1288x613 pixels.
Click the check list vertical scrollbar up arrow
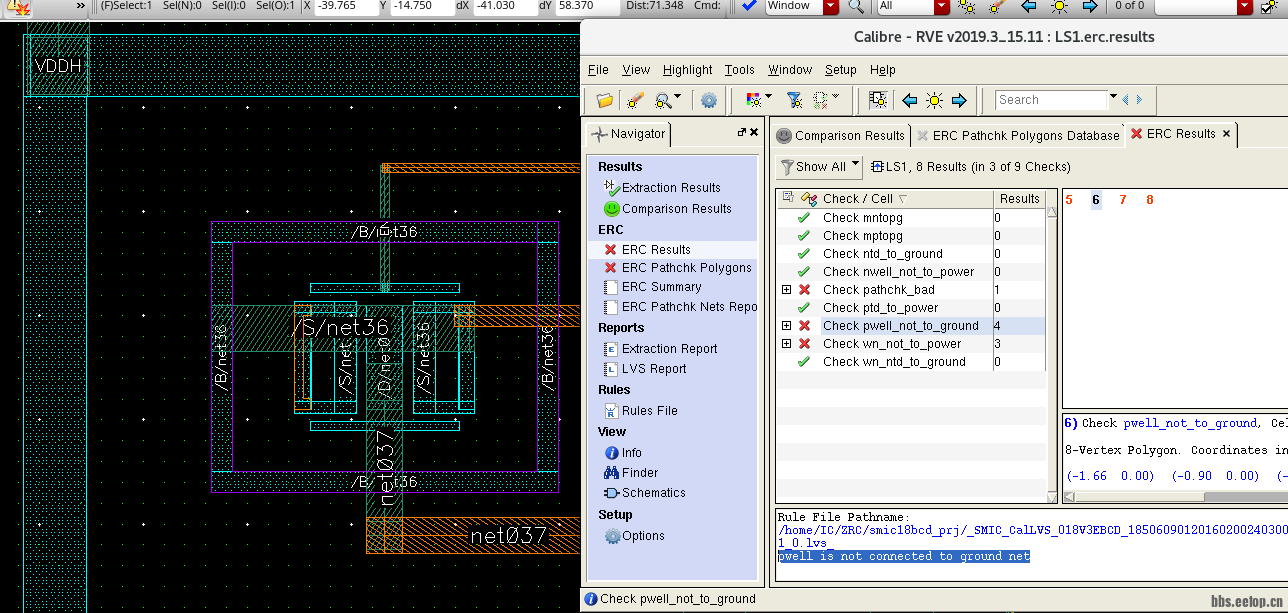coord(1051,211)
